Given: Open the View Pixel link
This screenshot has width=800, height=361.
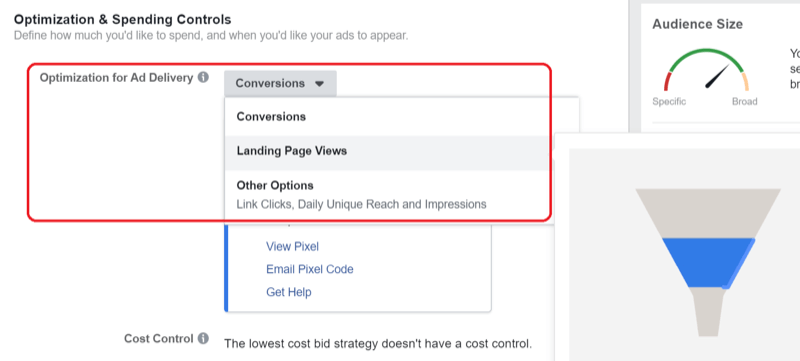Looking at the screenshot, I should click(x=292, y=247).
